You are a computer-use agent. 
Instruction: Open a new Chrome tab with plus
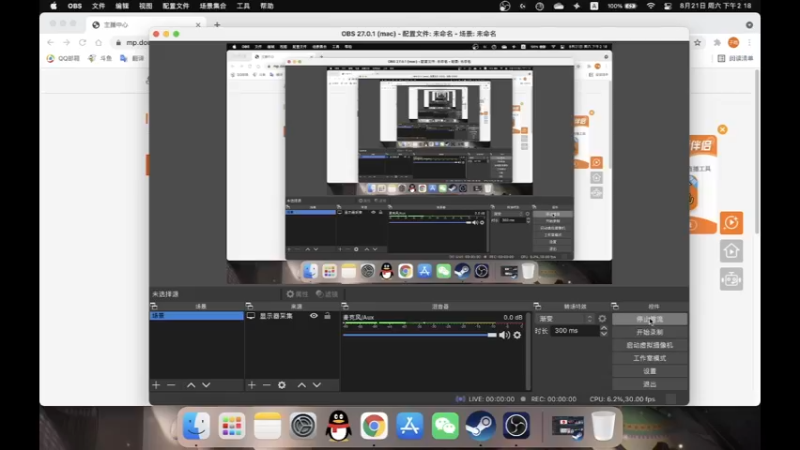pyautogui.click(x=217, y=24)
